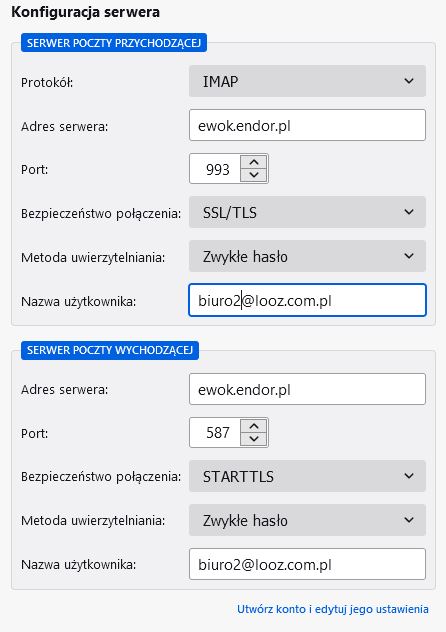Click the incoming username field
The height and width of the screenshot is (632, 446).
(x=307, y=300)
